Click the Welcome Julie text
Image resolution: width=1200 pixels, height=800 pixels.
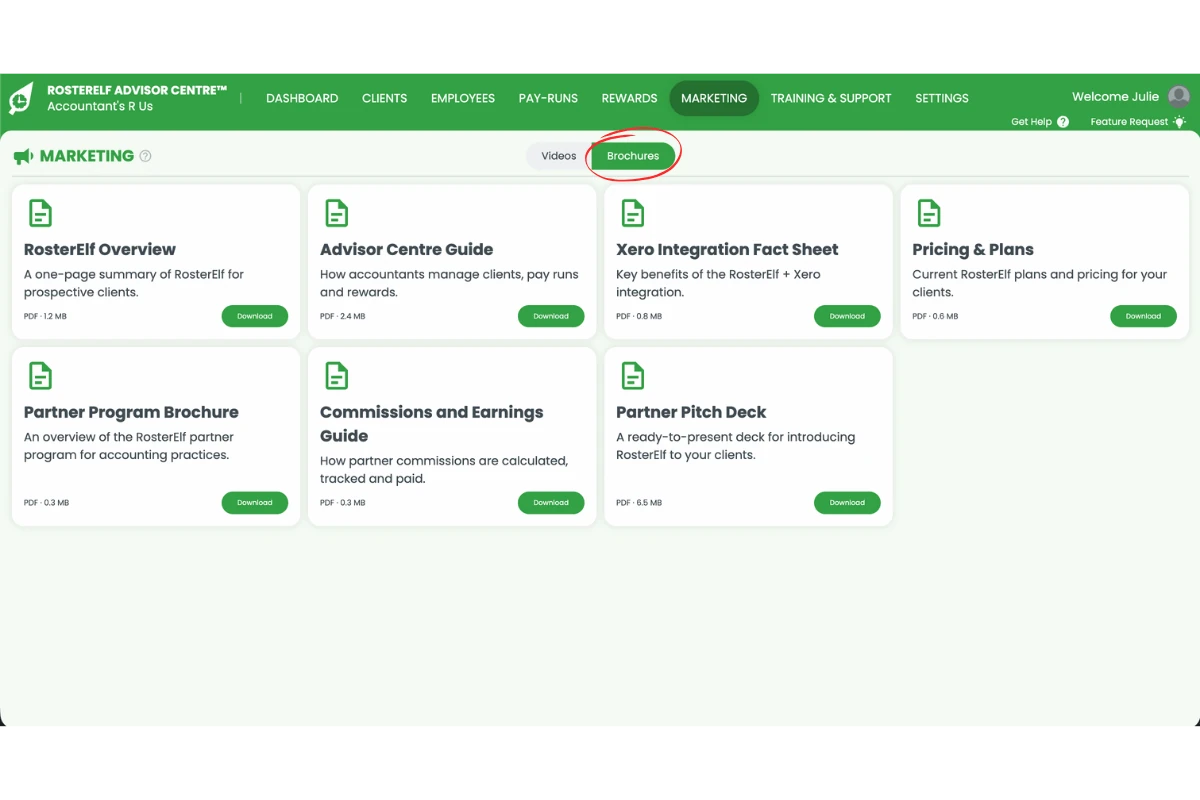pyautogui.click(x=1115, y=97)
